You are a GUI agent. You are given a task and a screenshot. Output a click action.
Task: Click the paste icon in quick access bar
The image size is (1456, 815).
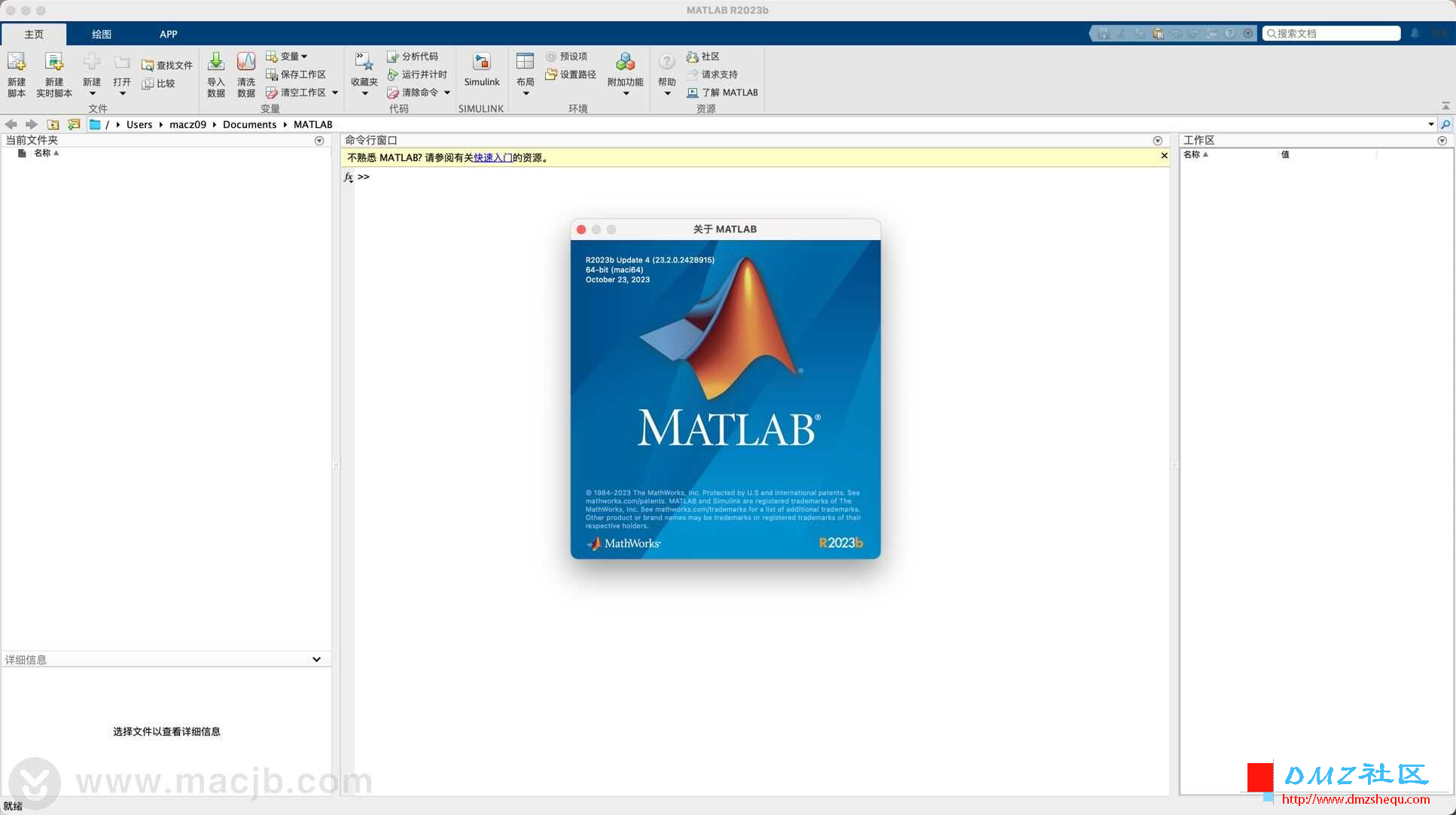click(x=1158, y=33)
